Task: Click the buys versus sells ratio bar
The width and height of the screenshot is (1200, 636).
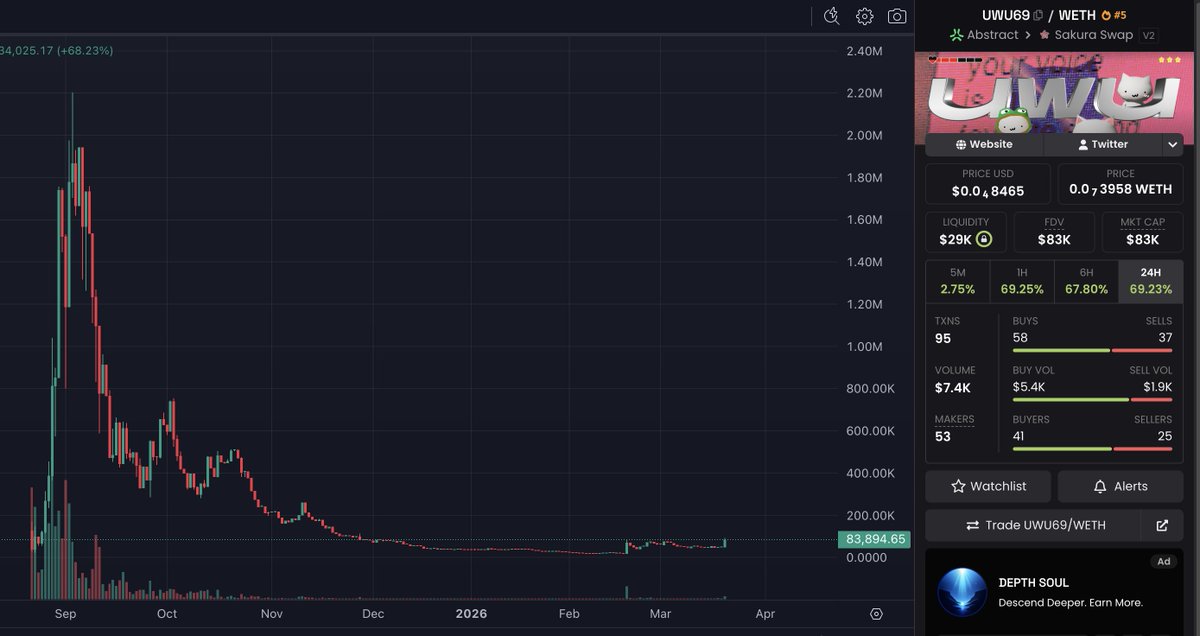Action: pyautogui.click(x=1092, y=351)
